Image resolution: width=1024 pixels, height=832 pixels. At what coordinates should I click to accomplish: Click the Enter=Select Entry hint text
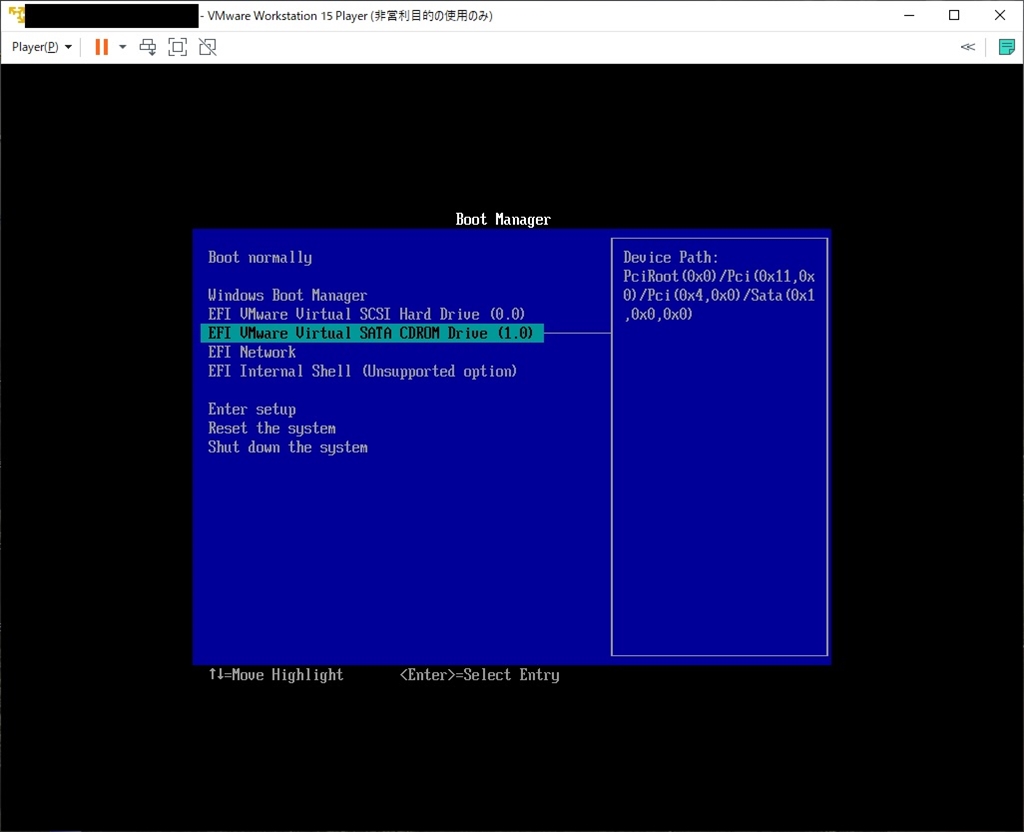(x=479, y=675)
